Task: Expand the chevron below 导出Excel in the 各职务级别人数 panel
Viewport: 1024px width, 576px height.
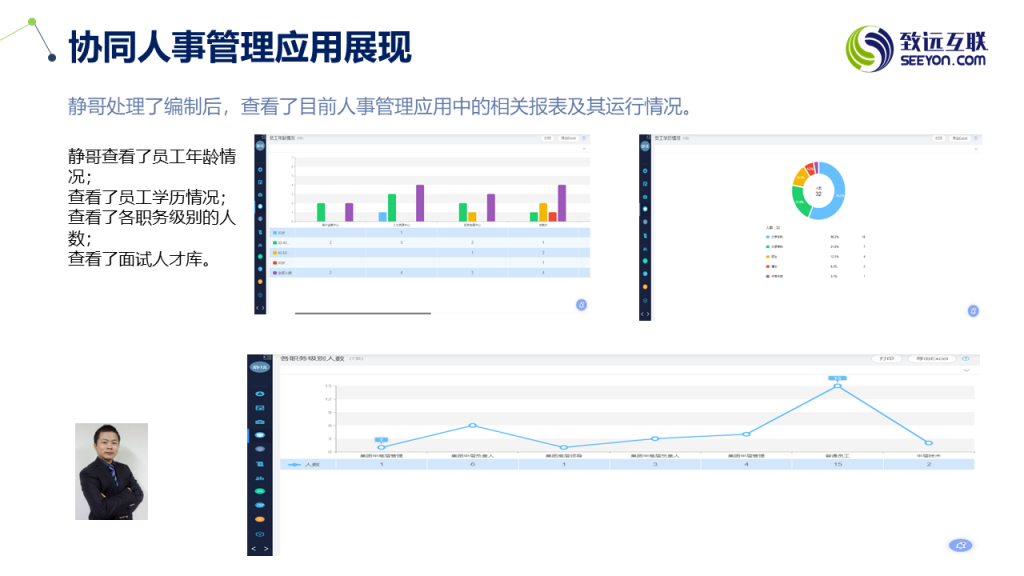Action: [x=966, y=370]
